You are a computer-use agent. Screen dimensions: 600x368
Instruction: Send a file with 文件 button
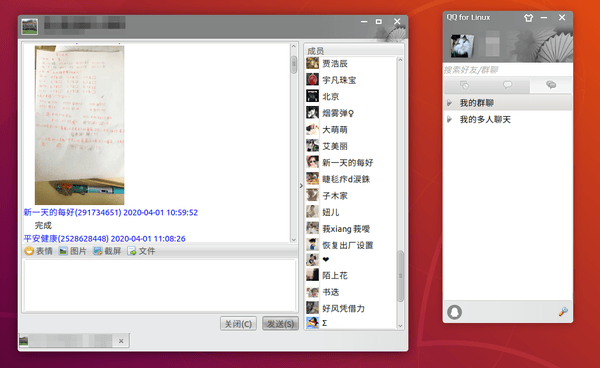point(141,251)
